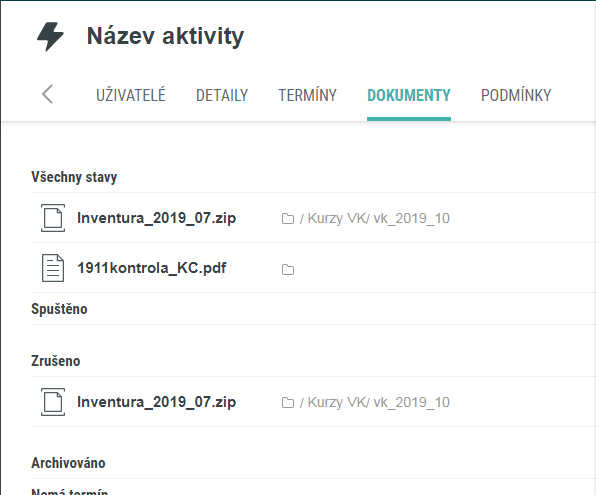596x495 pixels.
Task: Click the zip file icon under Všechny stavy
Action: [x=53, y=218]
